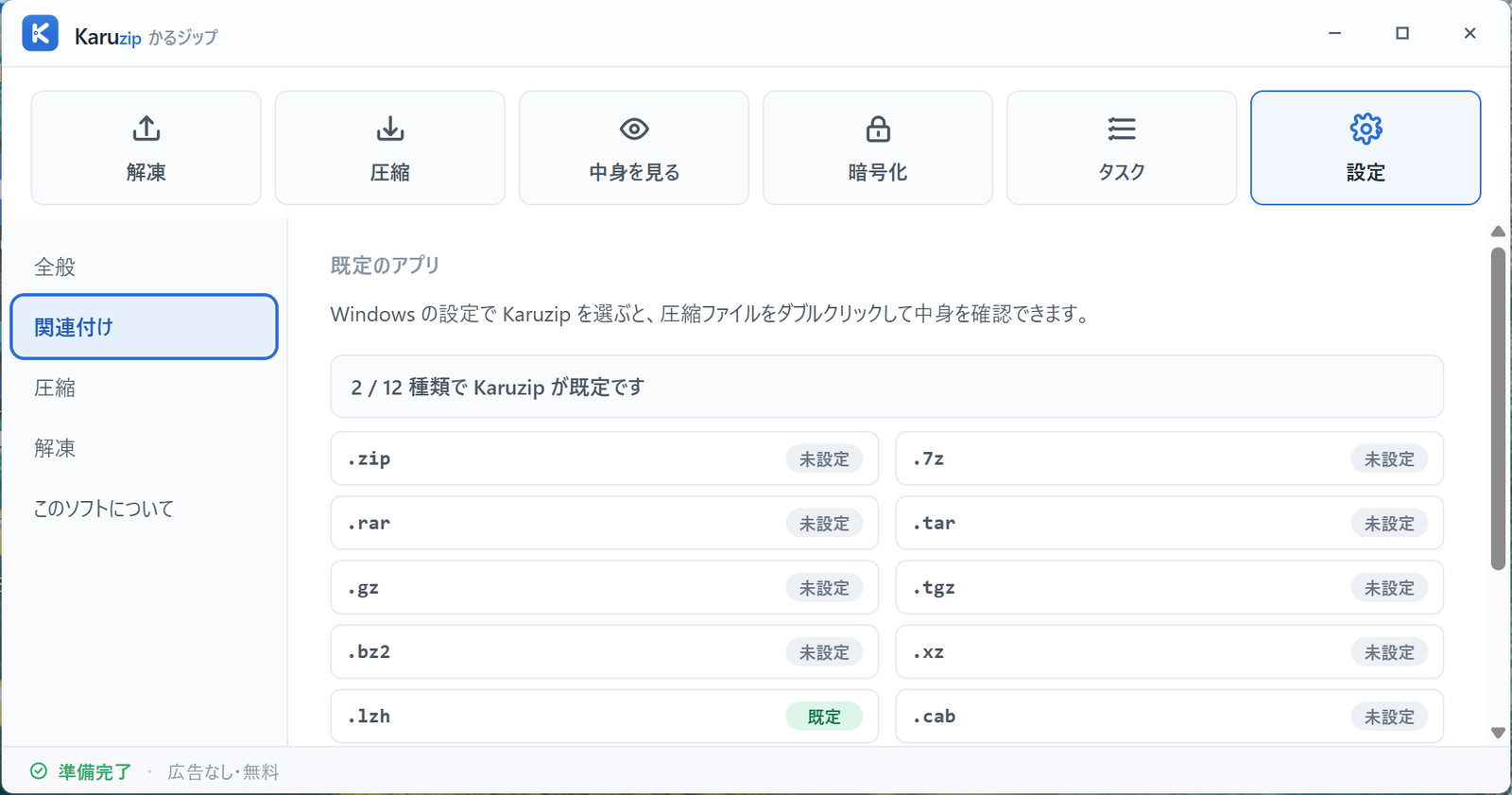Select 解凍 in the settings sidebar
This screenshot has width=1512, height=795.
(x=144, y=448)
